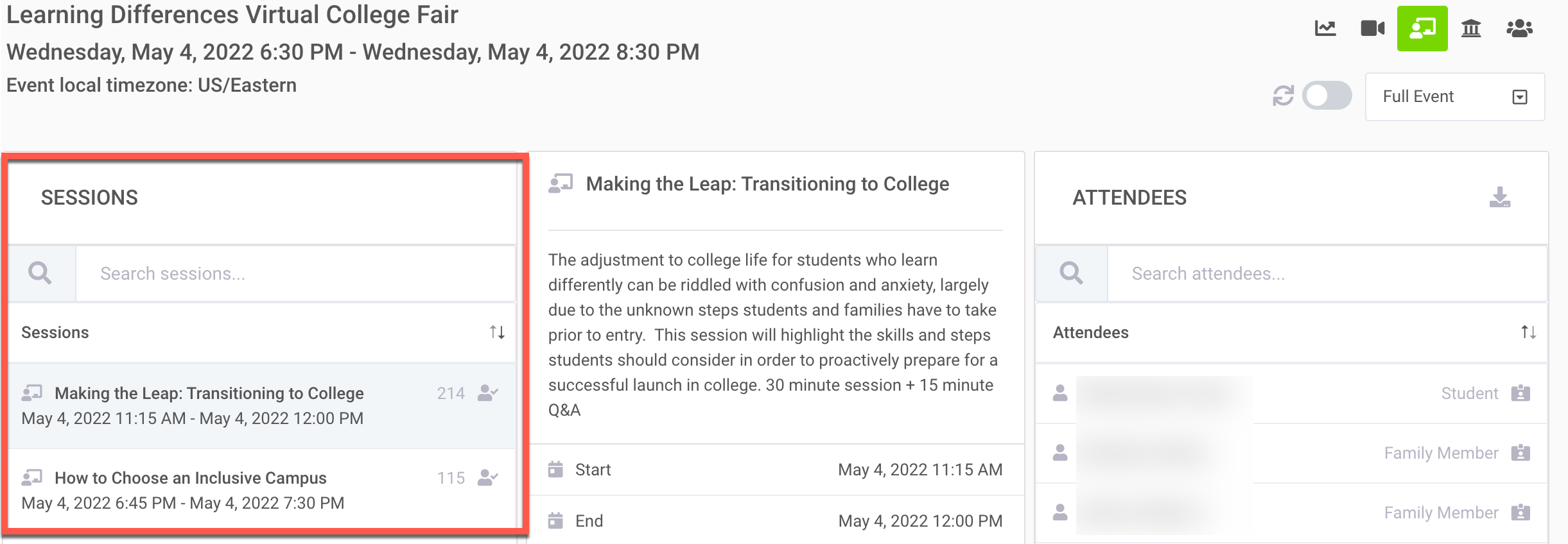Click the attendees search magnifier icon
1568x544 pixels.
1071,273
